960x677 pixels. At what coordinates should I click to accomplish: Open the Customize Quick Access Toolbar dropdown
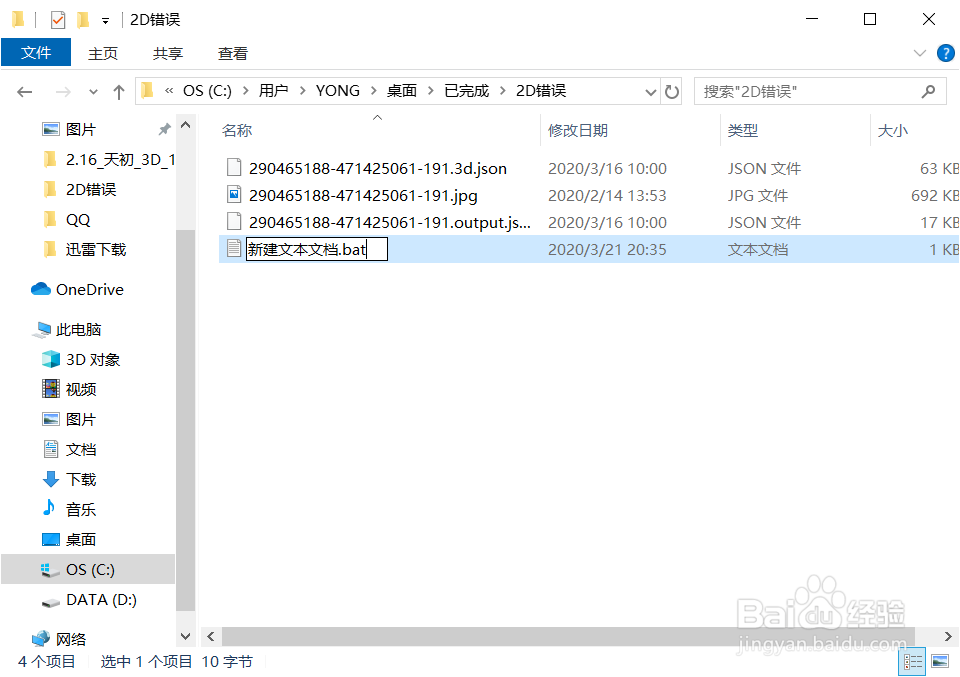pyautogui.click(x=105, y=21)
